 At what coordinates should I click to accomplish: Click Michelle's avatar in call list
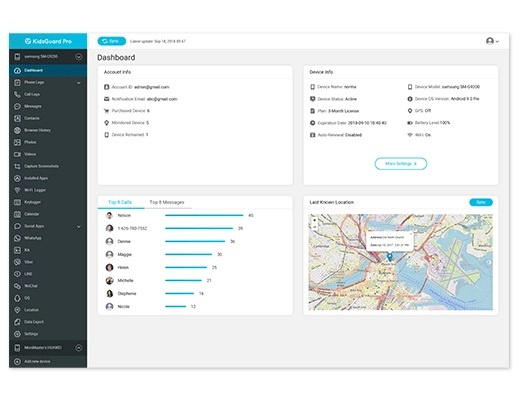coord(109,281)
